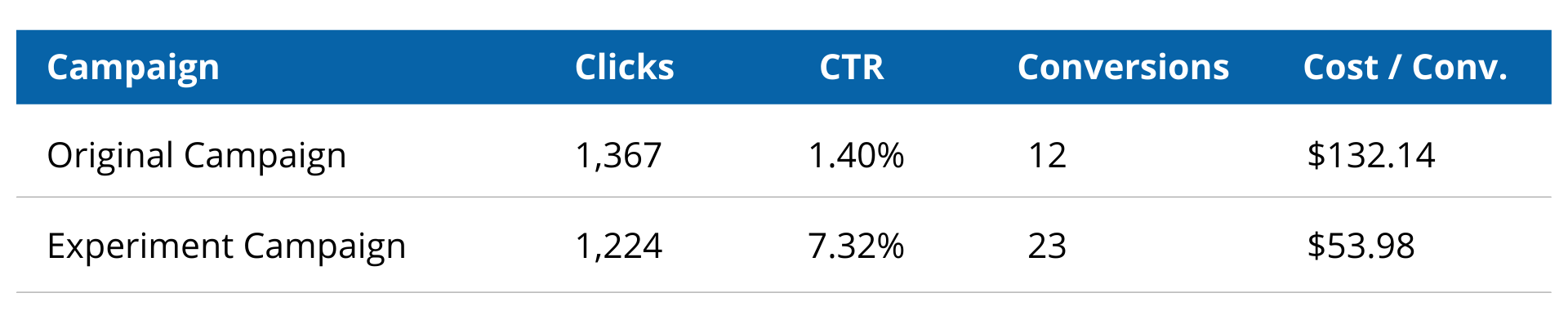Viewport: 1568px width, 324px height.
Task: Click the $53.98 cost value
Action: point(1361,246)
